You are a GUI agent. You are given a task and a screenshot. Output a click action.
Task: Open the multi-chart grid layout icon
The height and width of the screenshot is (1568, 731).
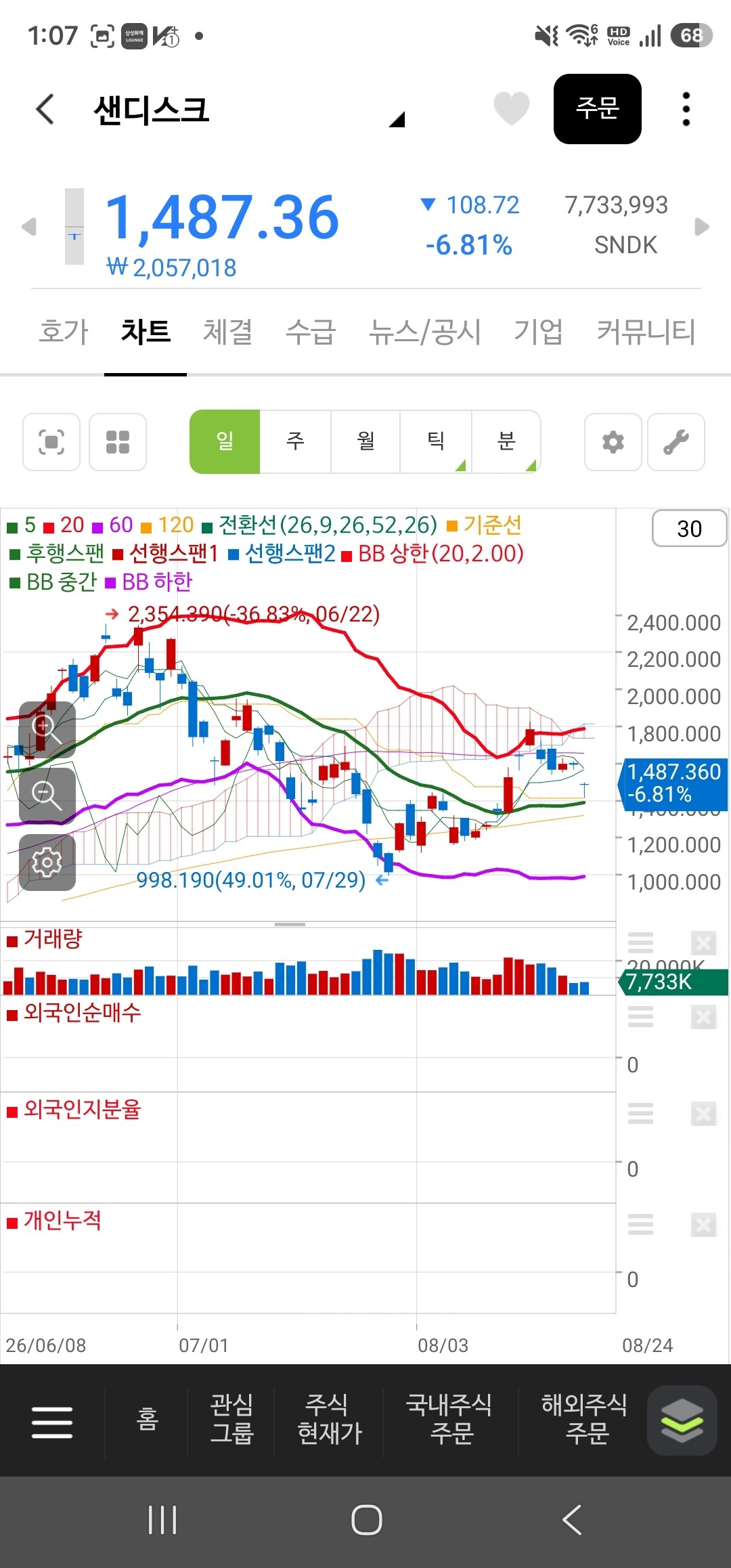coord(118,442)
